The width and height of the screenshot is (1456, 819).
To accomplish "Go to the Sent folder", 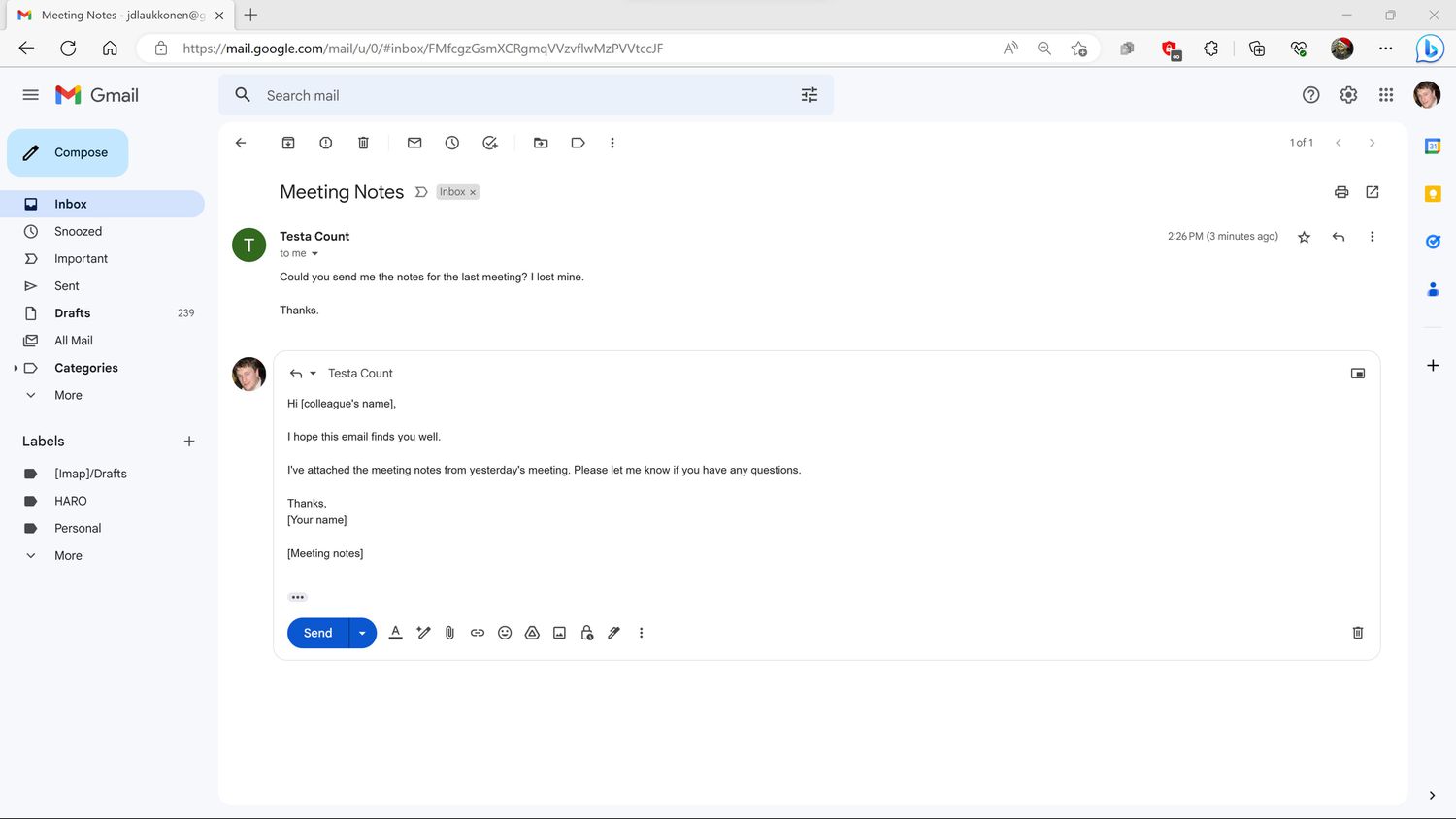I will [x=67, y=286].
